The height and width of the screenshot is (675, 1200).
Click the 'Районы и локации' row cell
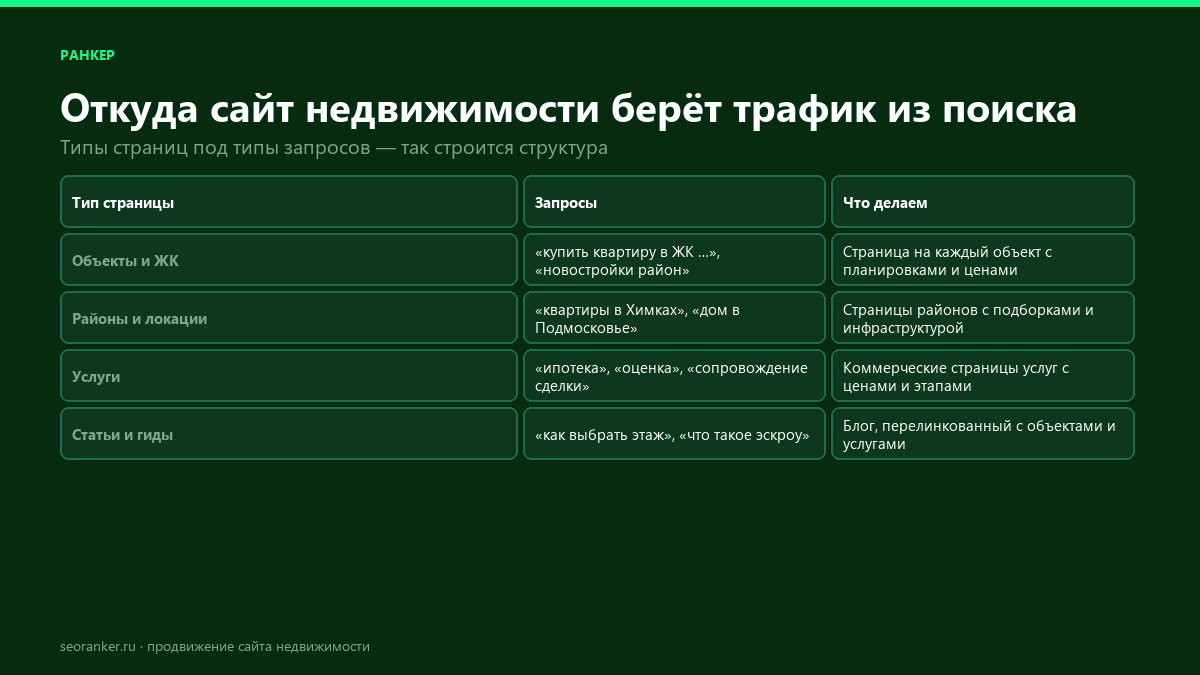click(x=289, y=318)
